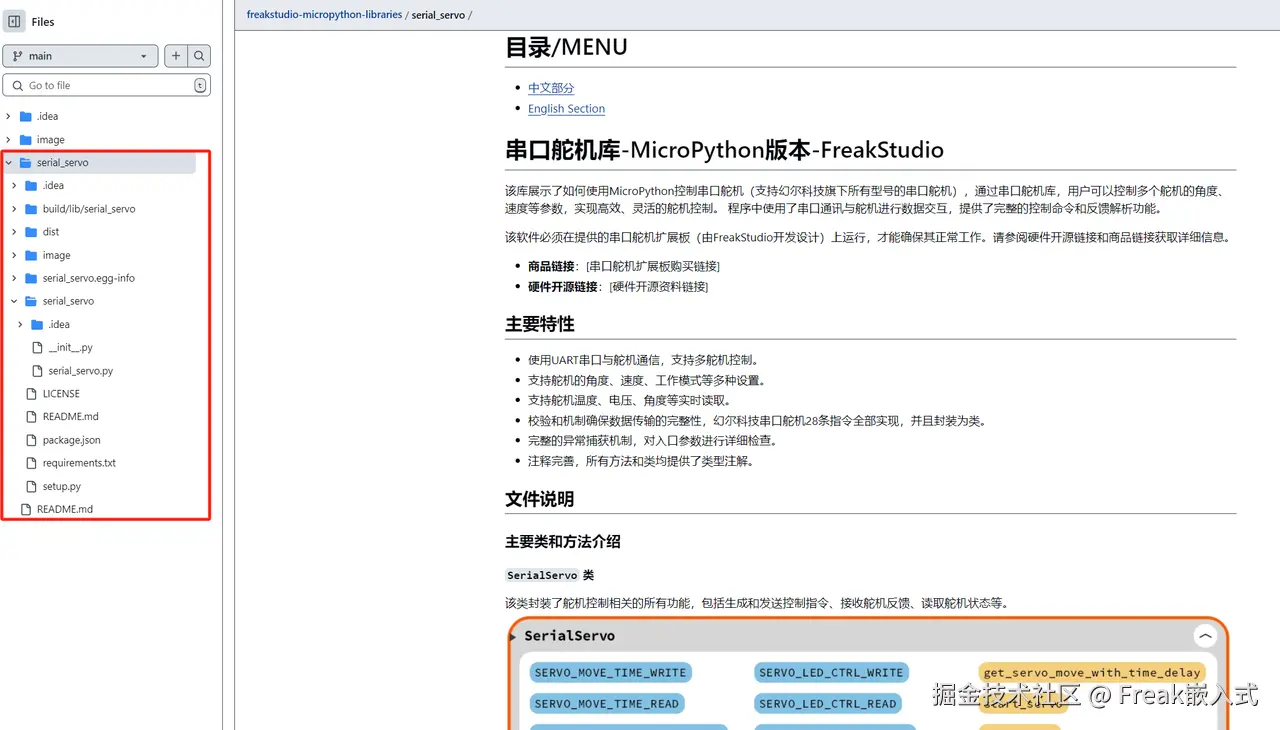Expand the build/lib/serial_servo chevron

15,209
